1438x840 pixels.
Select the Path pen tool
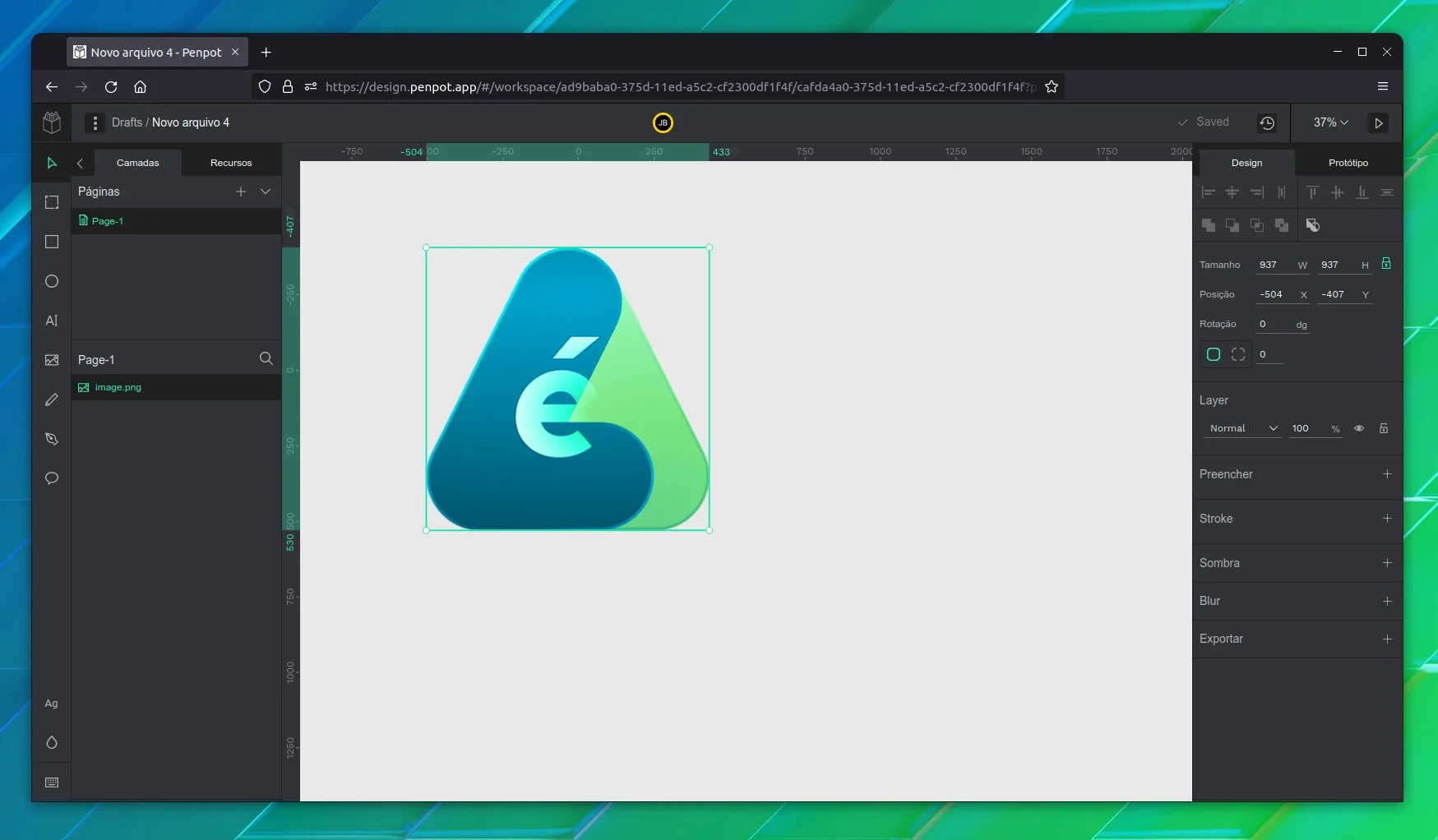52,439
